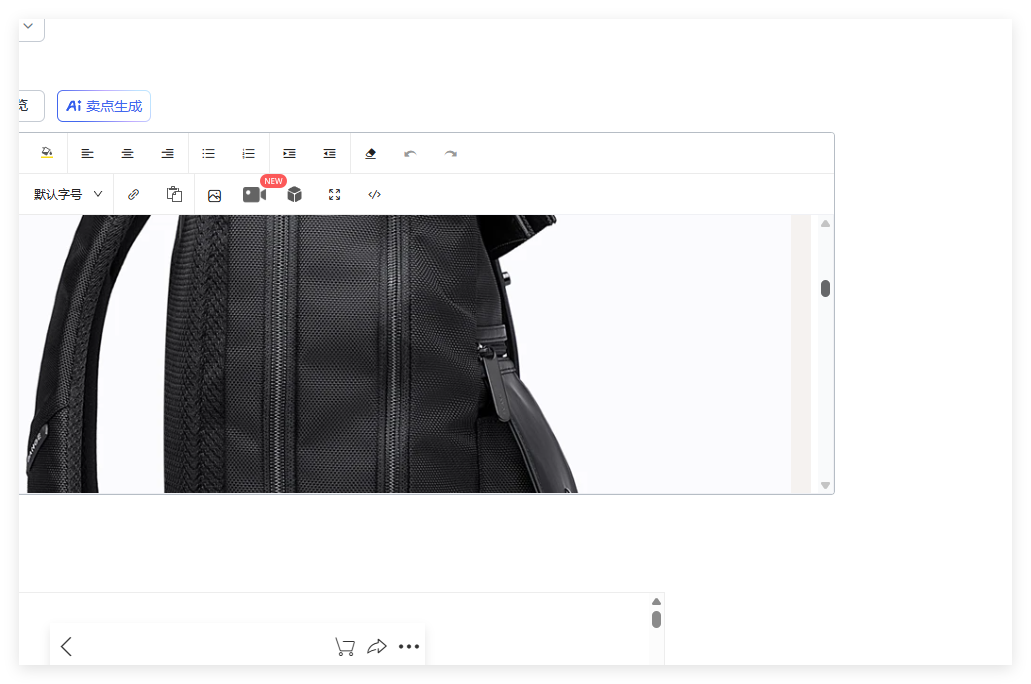
Task: Click the AI 卖点生成 button
Action: tap(104, 106)
